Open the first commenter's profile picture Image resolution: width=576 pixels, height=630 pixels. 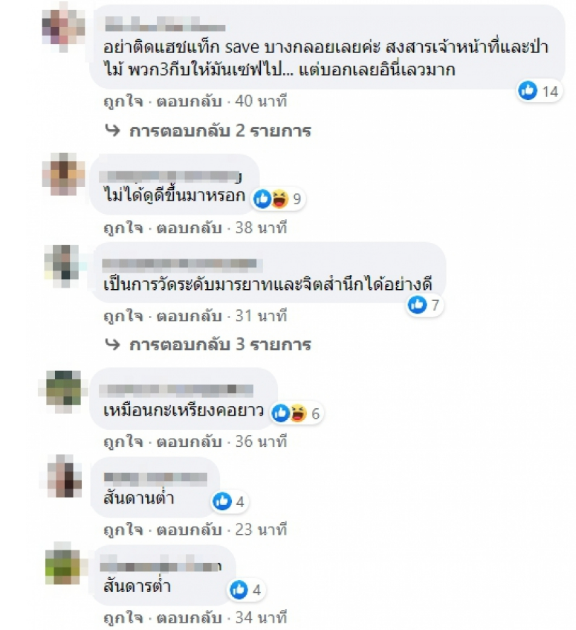pos(63,27)
